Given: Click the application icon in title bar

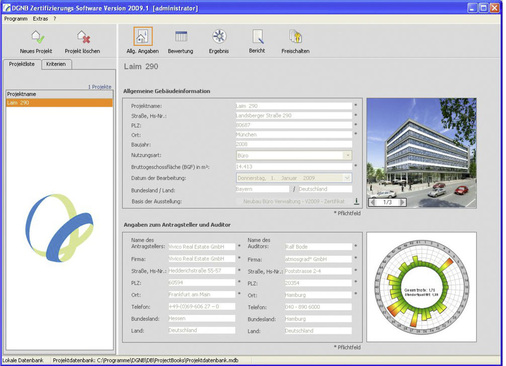Looking at the screenshot, I should tap(6, 7).
